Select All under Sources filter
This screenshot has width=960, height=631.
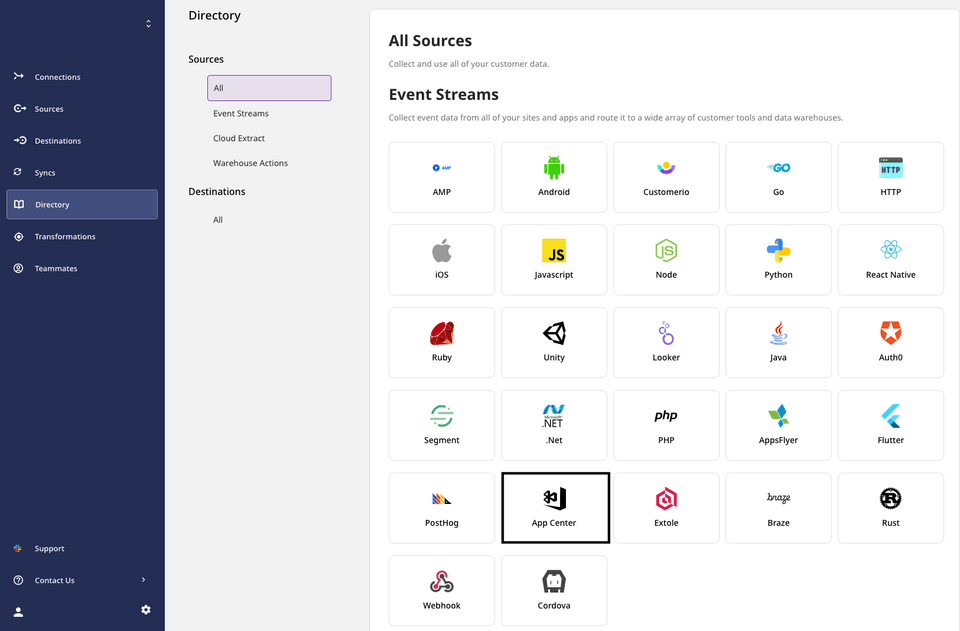click(x=269, y=88)
